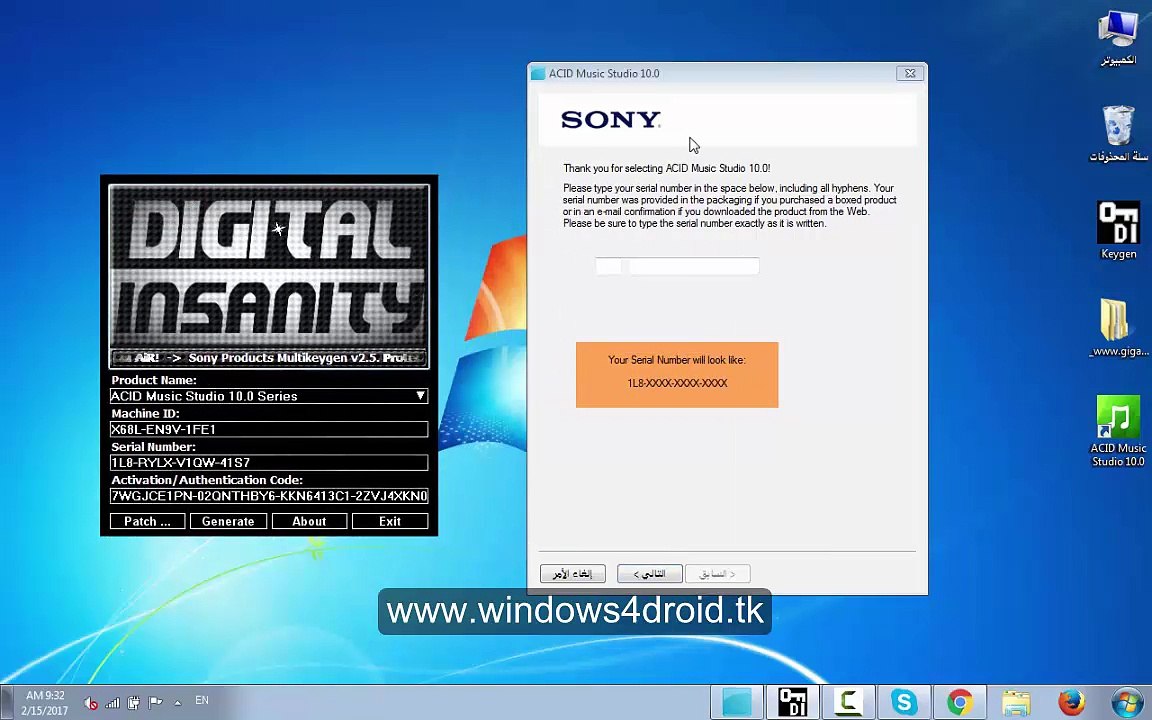Viewport: 1152px width, 720px height.
Task: Open Google Chrome from the taskbar
Action: [960, 702]
